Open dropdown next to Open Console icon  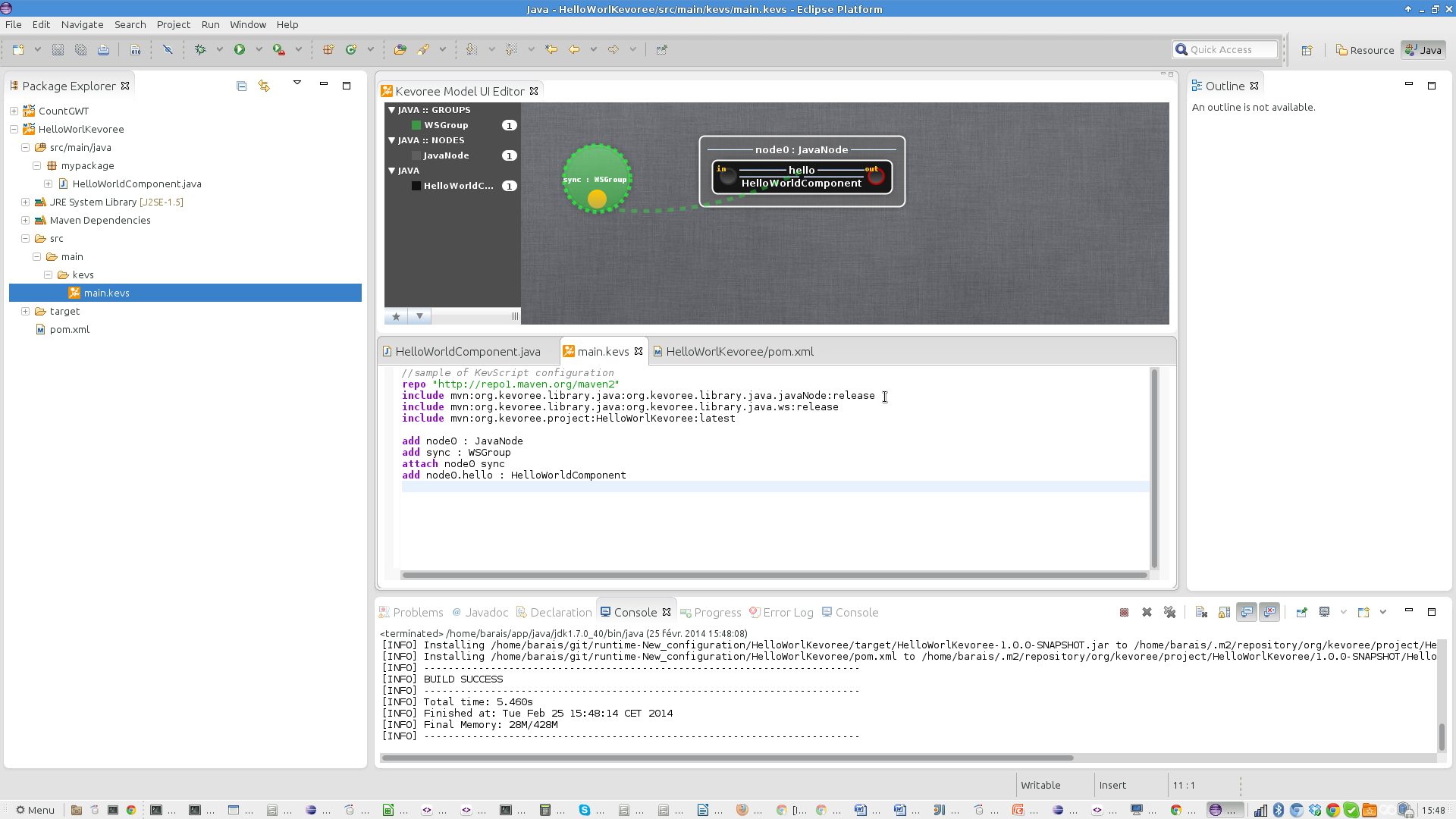tap(1383, 612)
